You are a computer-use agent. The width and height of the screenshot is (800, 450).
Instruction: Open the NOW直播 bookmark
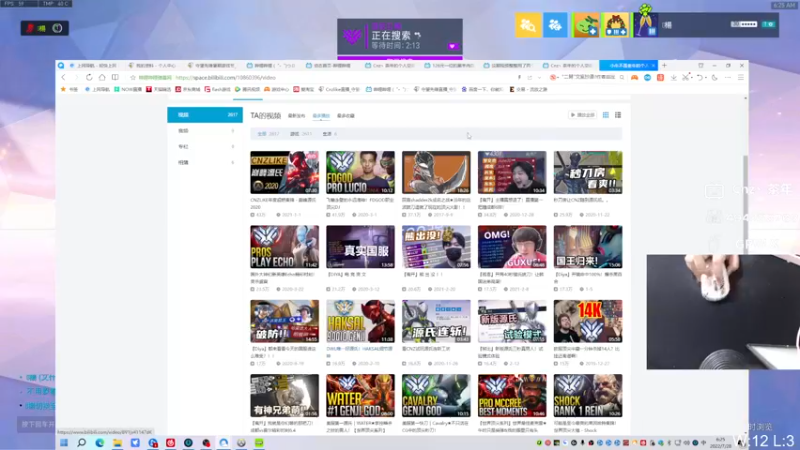pyautogui.click(x=128, y=89)
